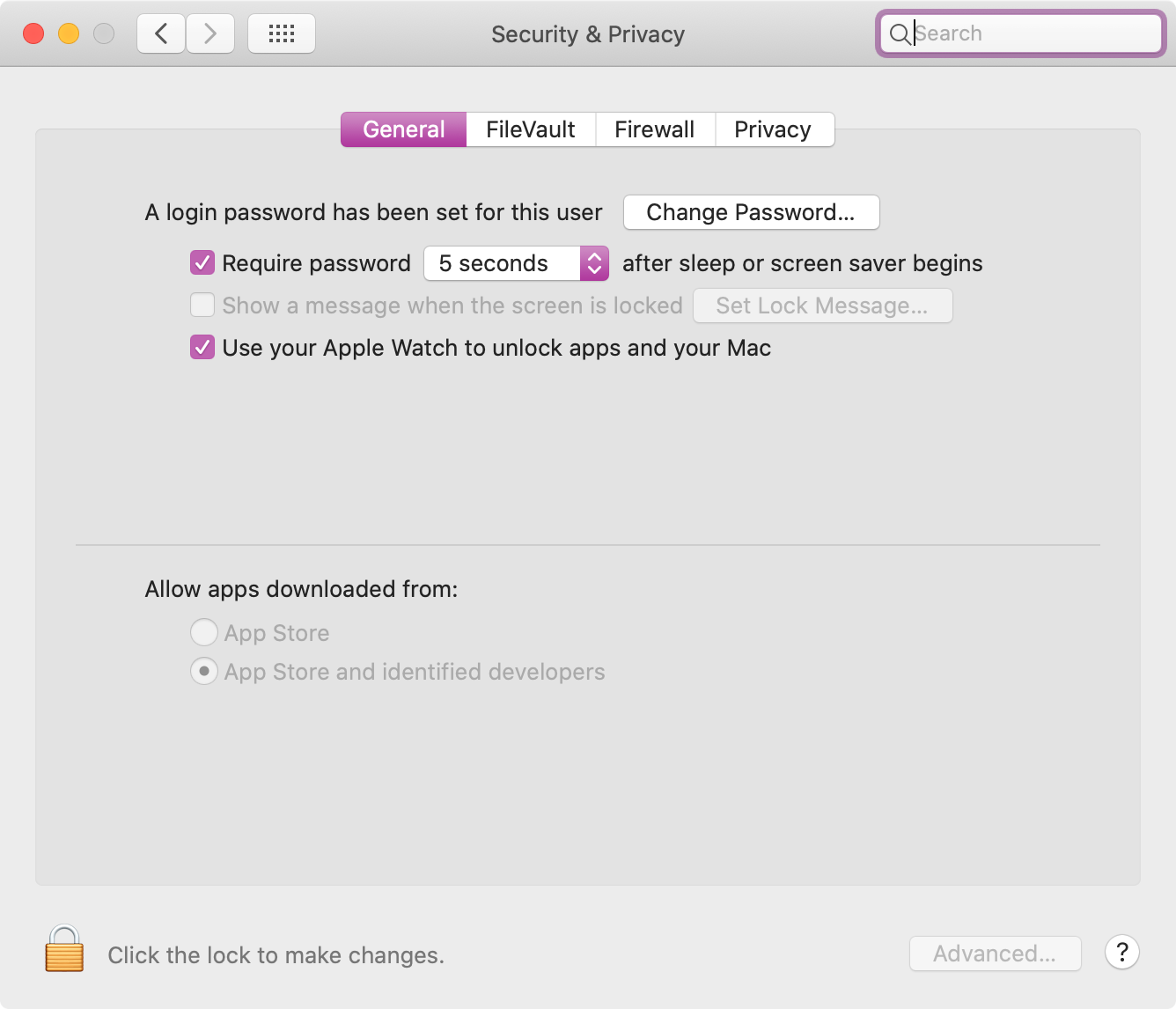Image resolution: width=1176 pixels, height=1009 pixels.
Task: Click the forward arrow in toolbar
Action: pos(210,33)
